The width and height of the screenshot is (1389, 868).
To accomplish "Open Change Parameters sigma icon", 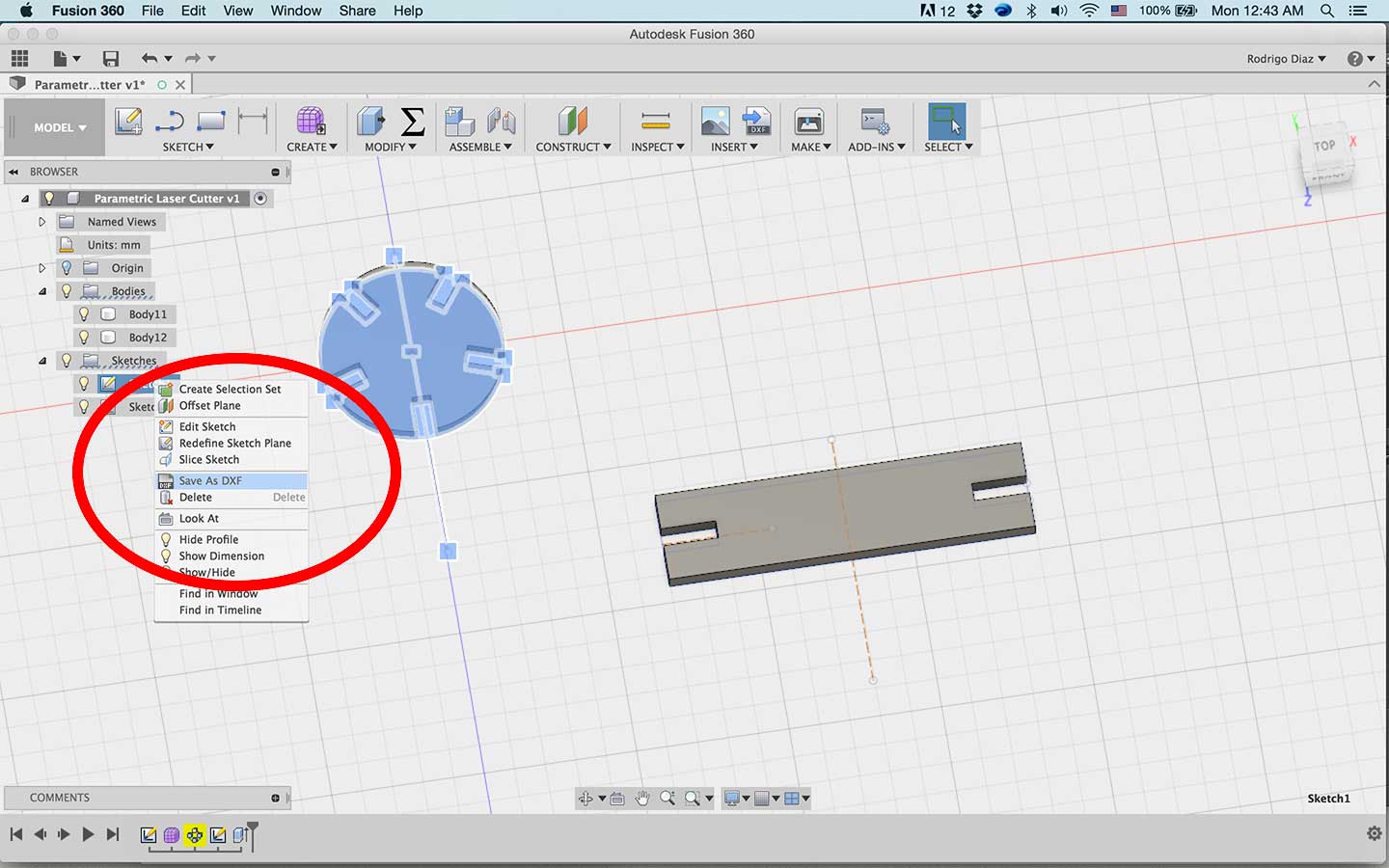I will coord(413,122).
